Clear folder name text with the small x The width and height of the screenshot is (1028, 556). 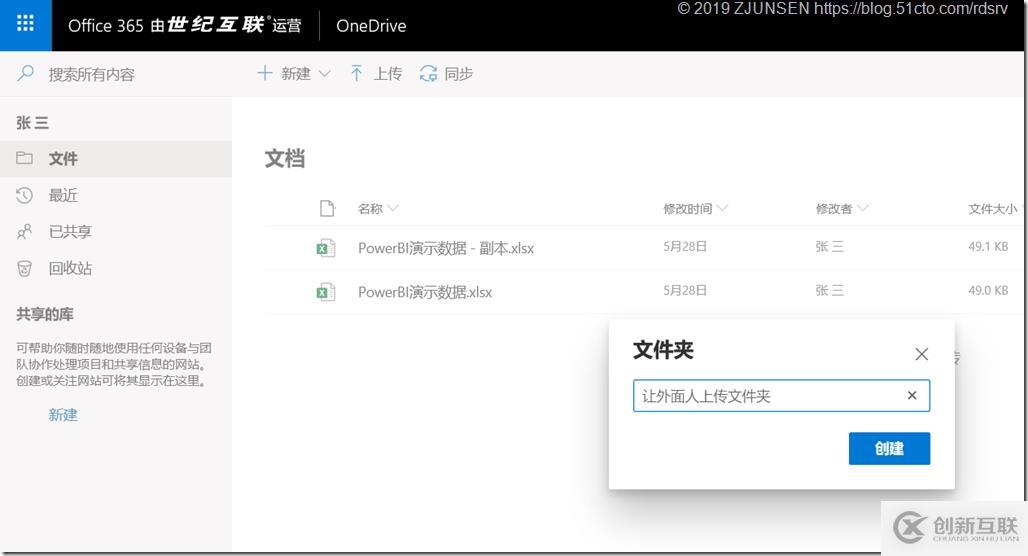click(x=912, y=395)
